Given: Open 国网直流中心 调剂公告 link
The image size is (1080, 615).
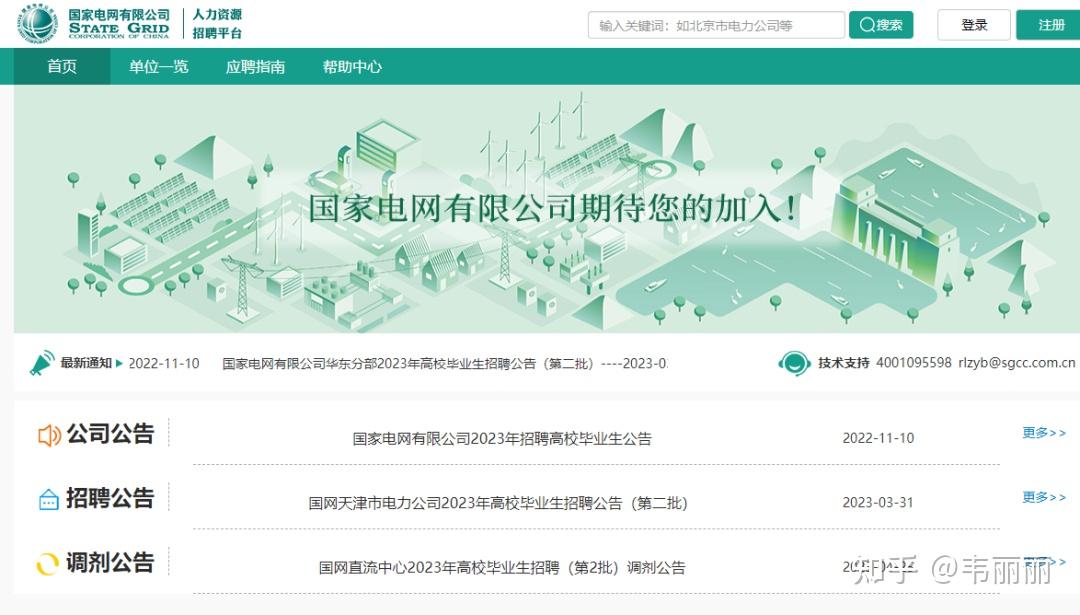Looking at the screenshot, I should (502, 567).
